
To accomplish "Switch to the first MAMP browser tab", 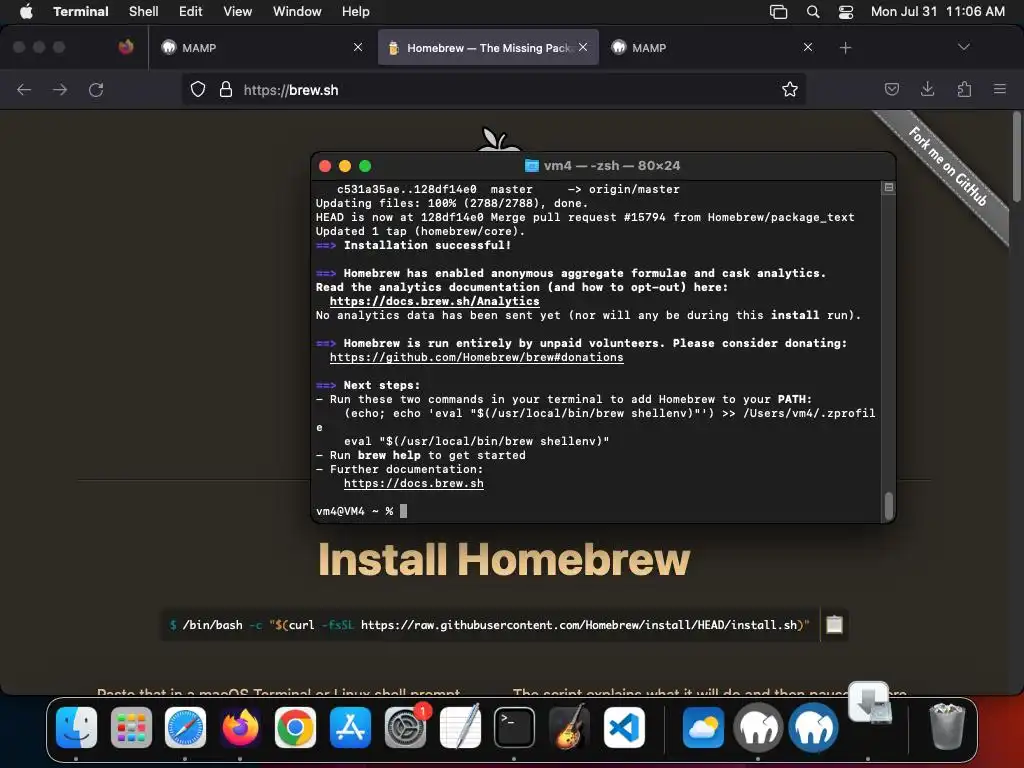I will (261, 47).
